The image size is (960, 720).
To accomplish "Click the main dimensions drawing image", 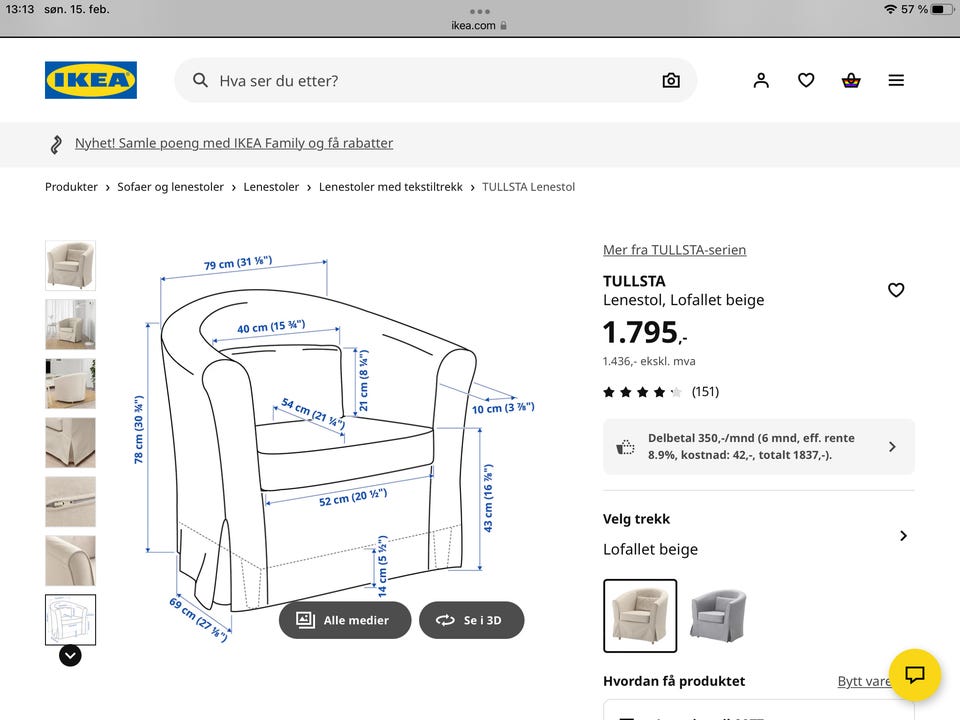I will pyautogui.click(x=334, y=447).
